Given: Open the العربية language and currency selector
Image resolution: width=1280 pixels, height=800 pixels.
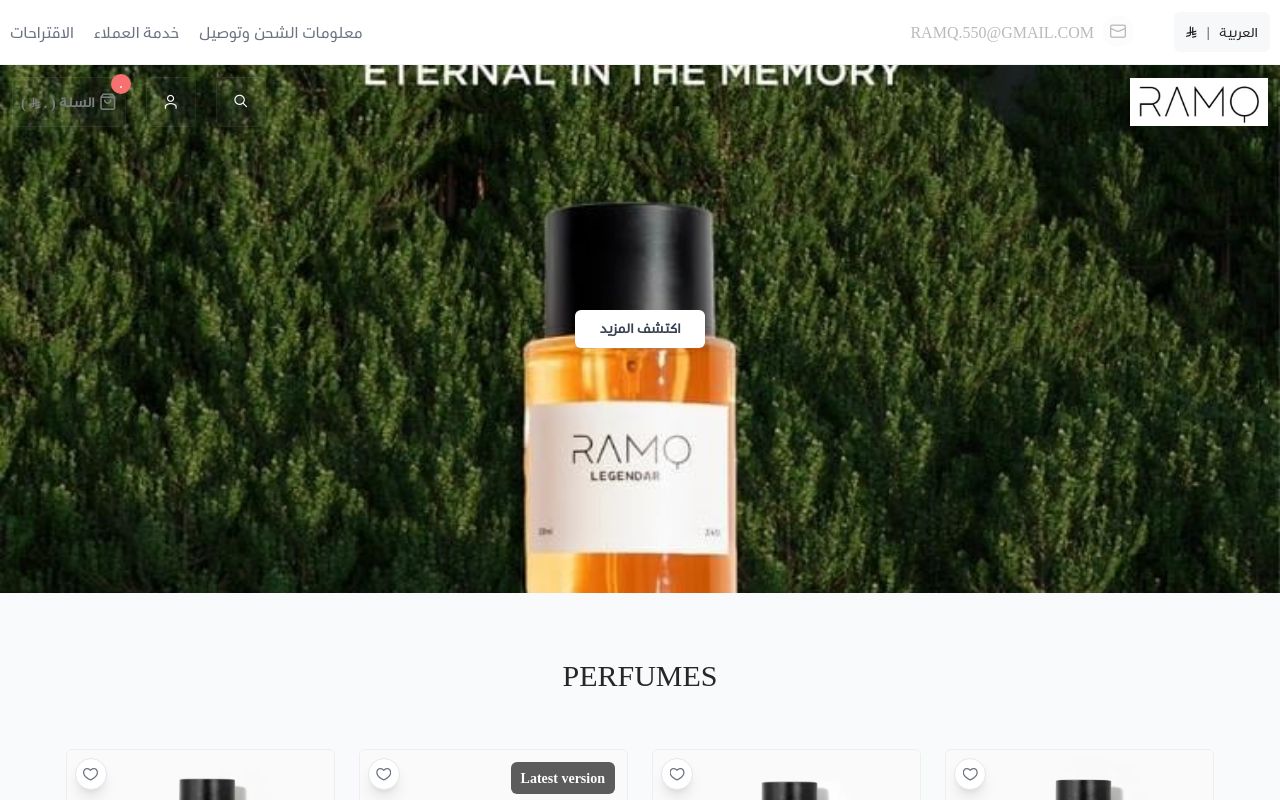Looking at the screenshot, I should (1222, 32).
